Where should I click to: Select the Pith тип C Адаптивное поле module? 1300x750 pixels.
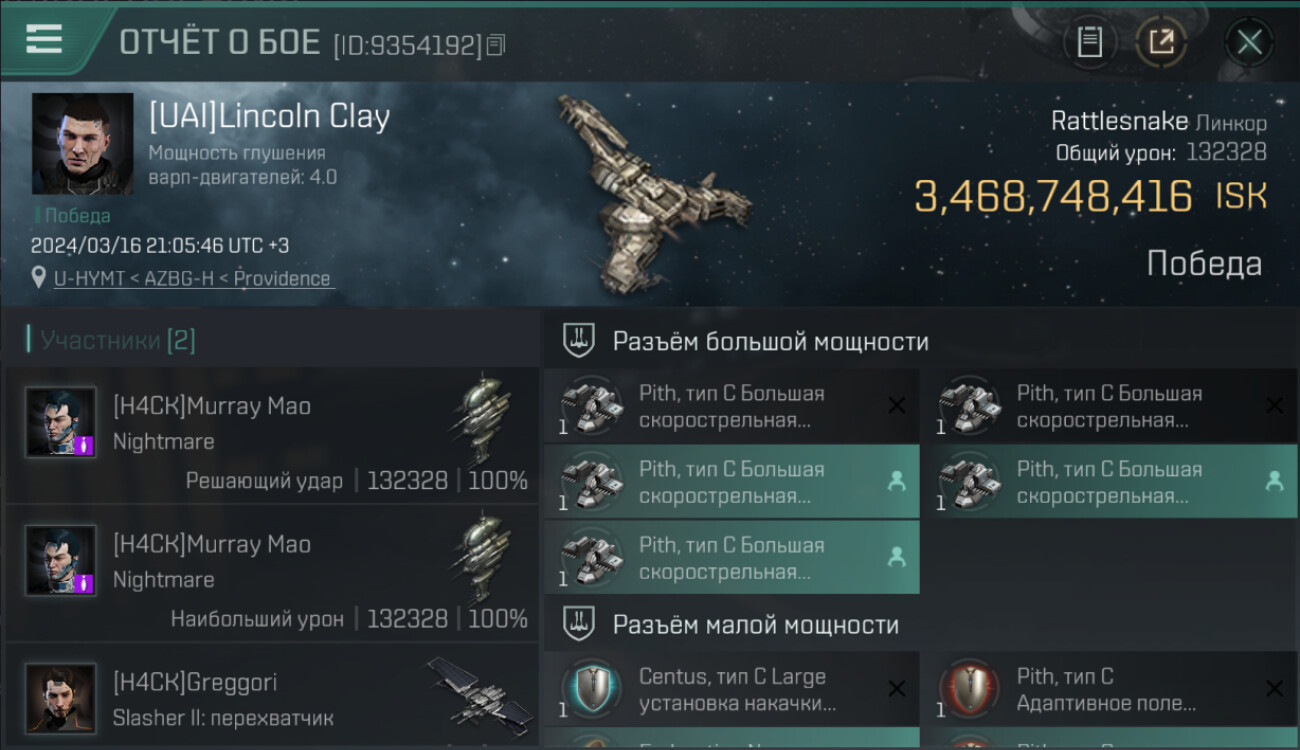click(1107, 689)
